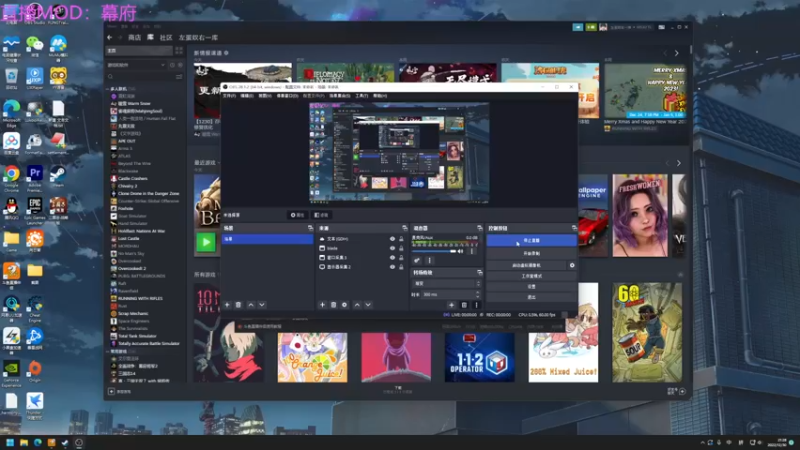The image size is (800, 450).
Task: Switch to 商店 tab in Steam
Action: 134,37
